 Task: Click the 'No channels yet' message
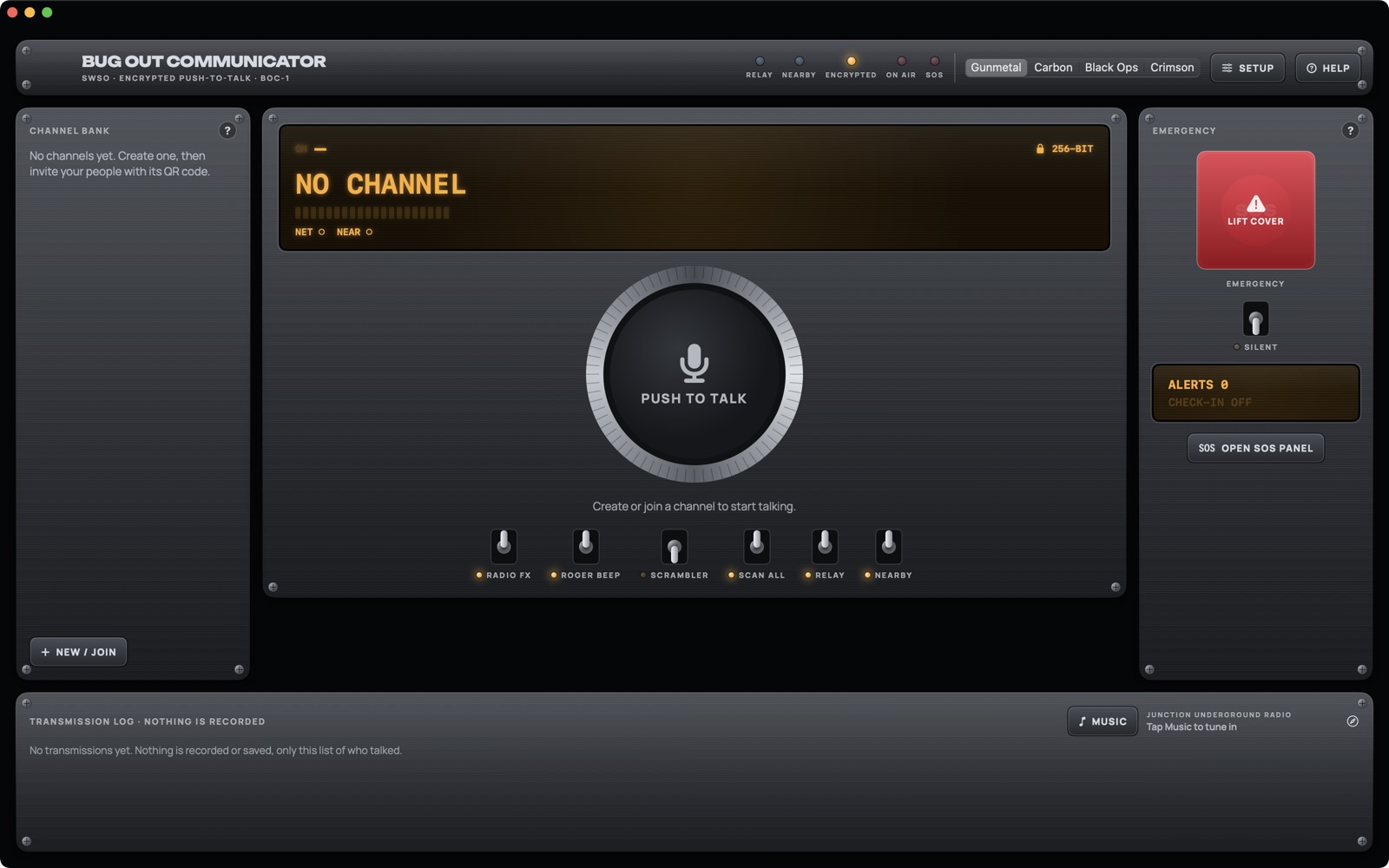coord(120,164)
